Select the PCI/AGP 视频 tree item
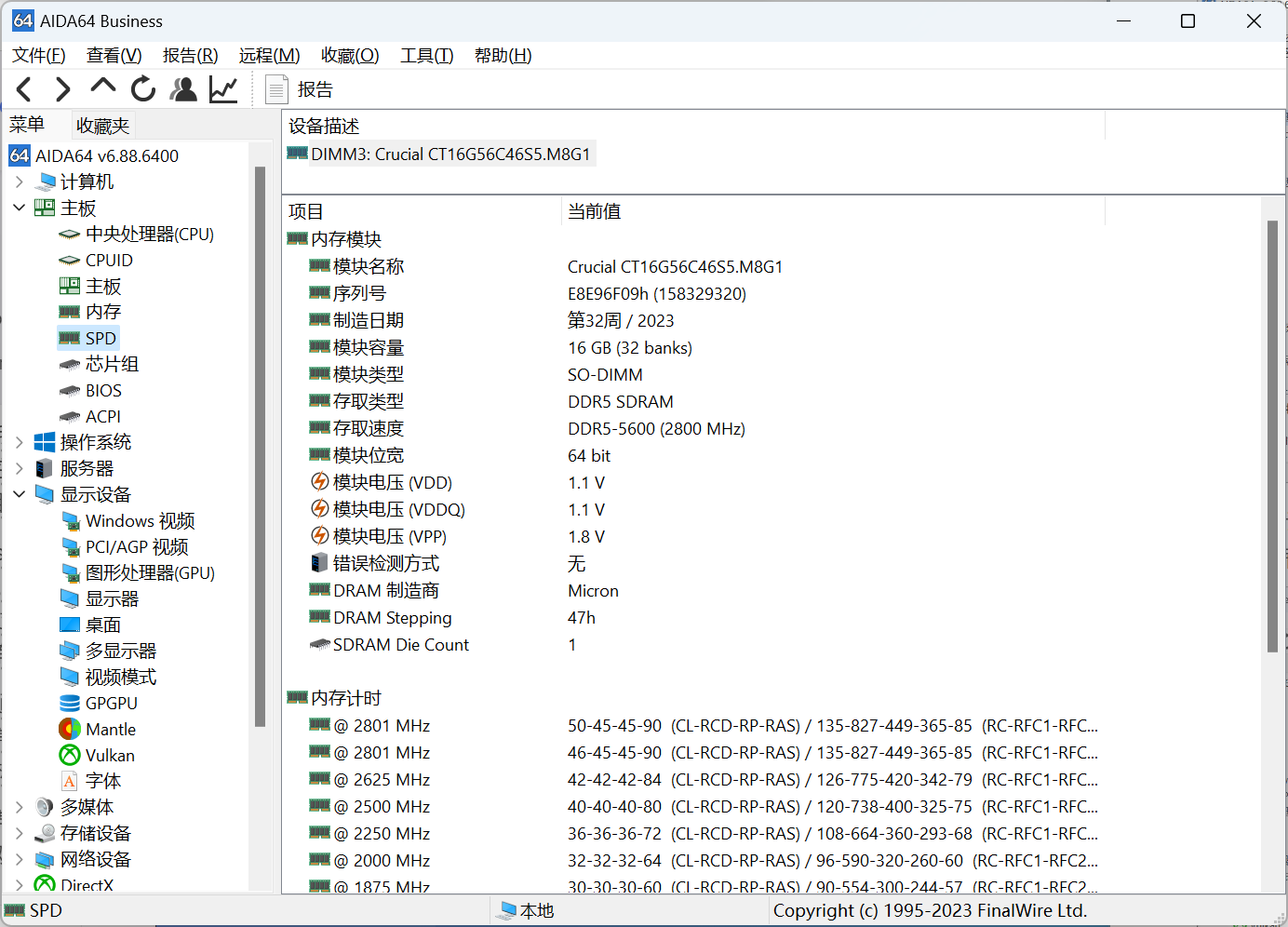 click(x=125, y=546)
